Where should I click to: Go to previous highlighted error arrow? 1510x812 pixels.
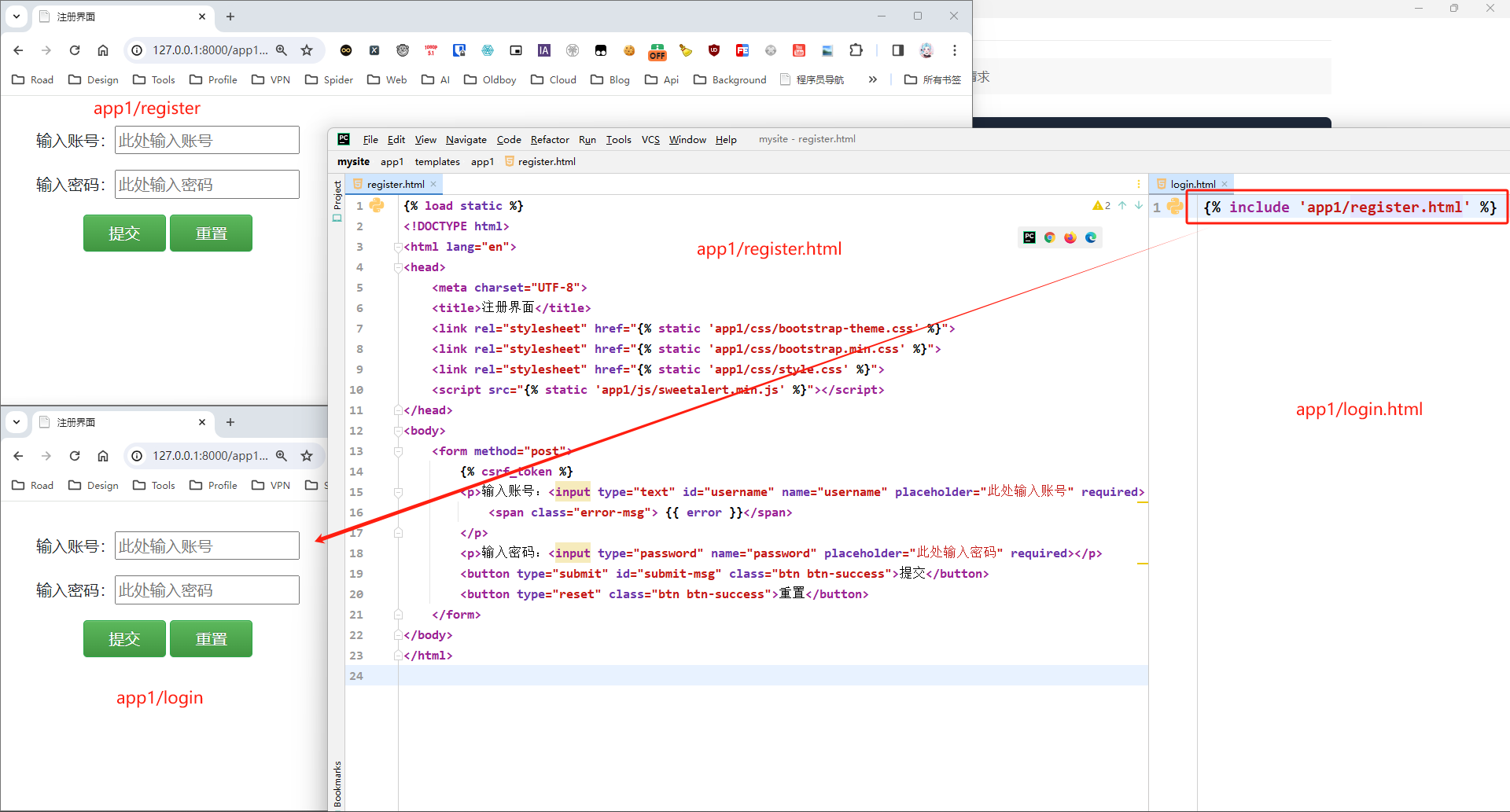click(1122, 205)
